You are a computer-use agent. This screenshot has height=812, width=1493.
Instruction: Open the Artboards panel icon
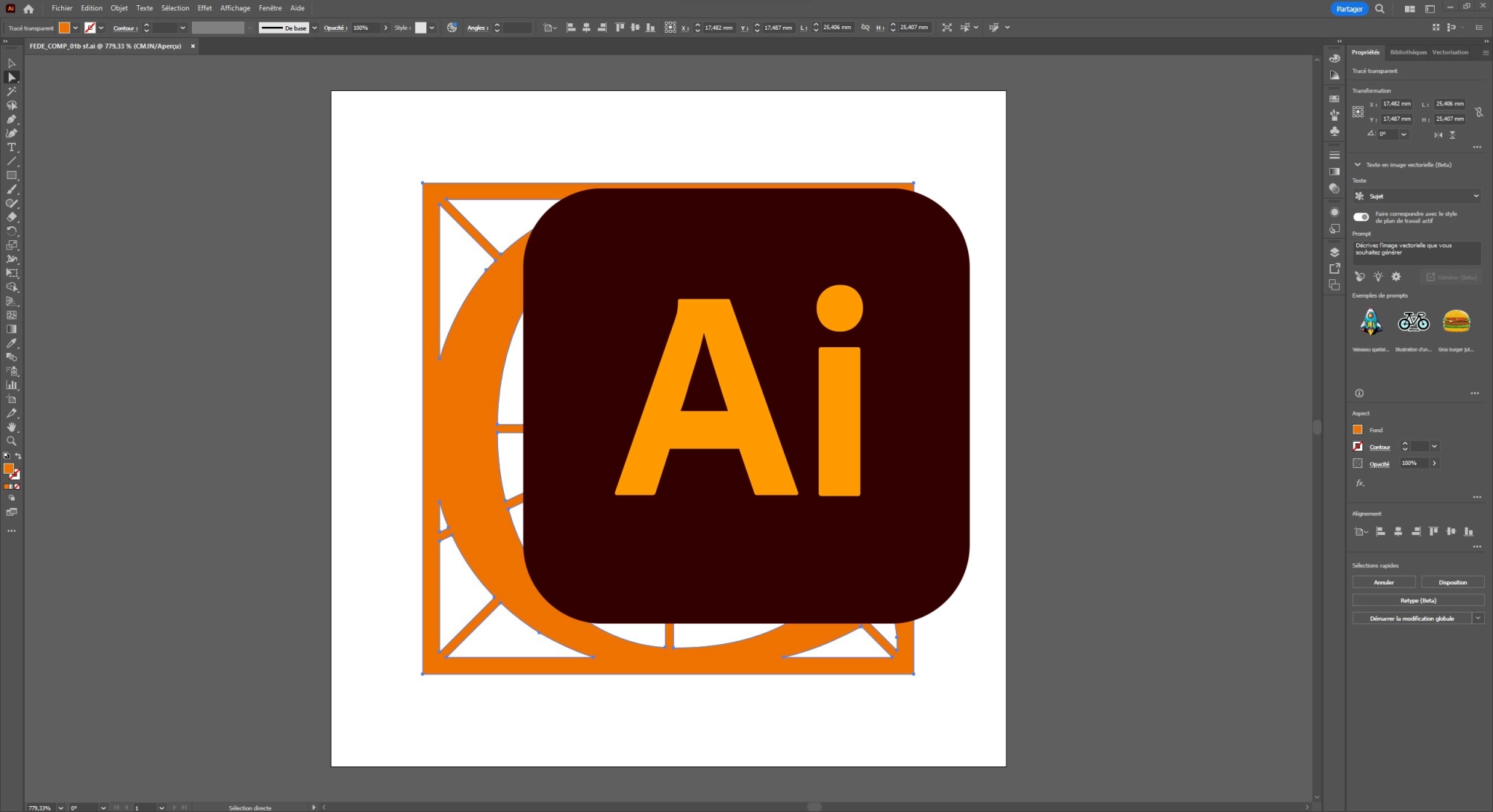(1335, 285)
